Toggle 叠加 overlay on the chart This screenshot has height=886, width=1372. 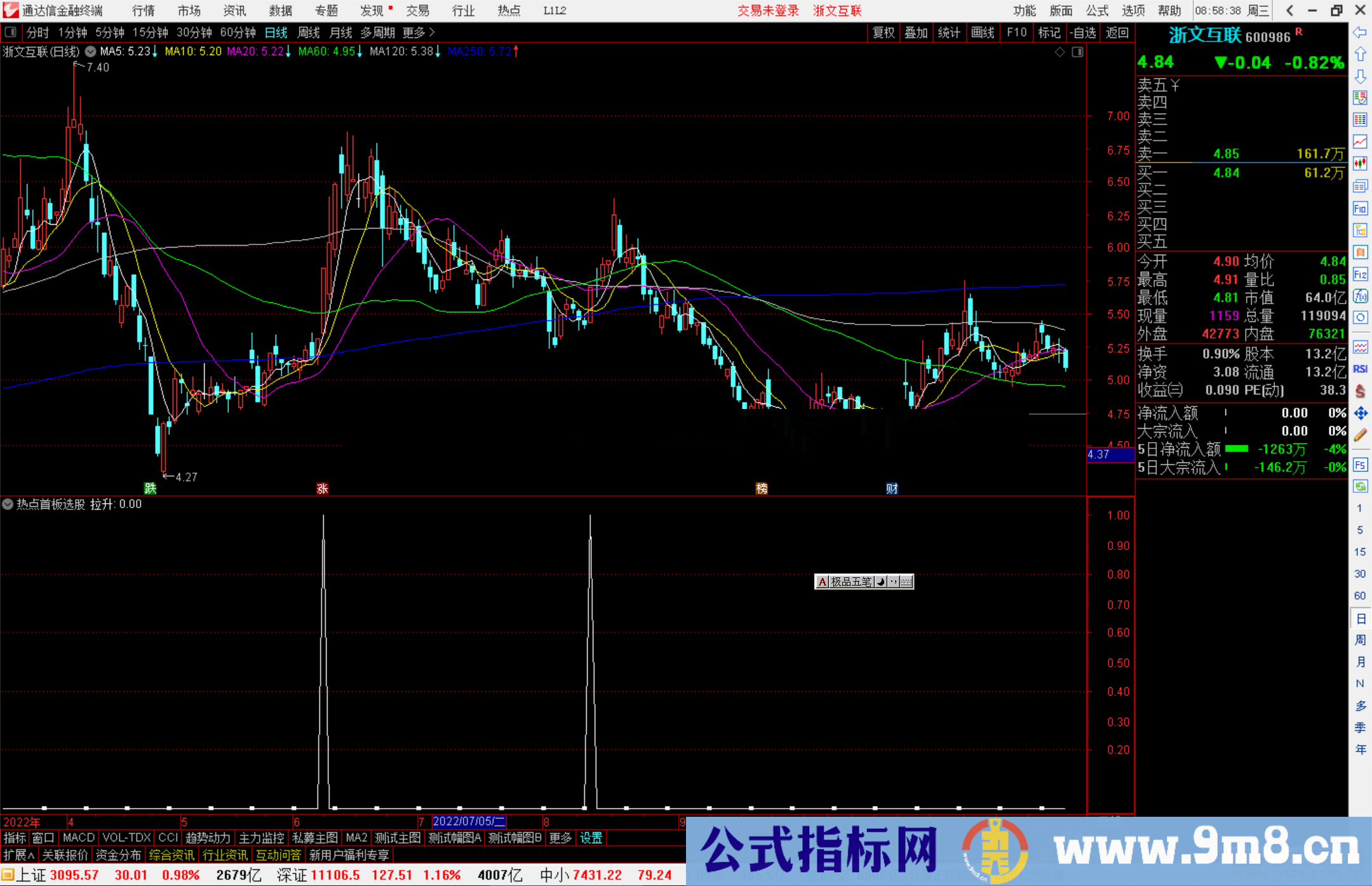pos(917,32)
